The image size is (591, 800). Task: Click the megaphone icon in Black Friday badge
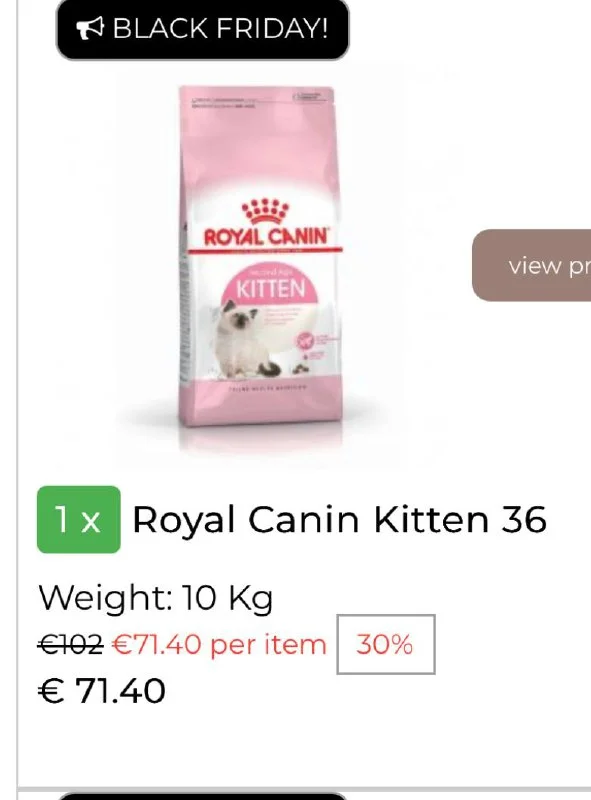[89, 28]
